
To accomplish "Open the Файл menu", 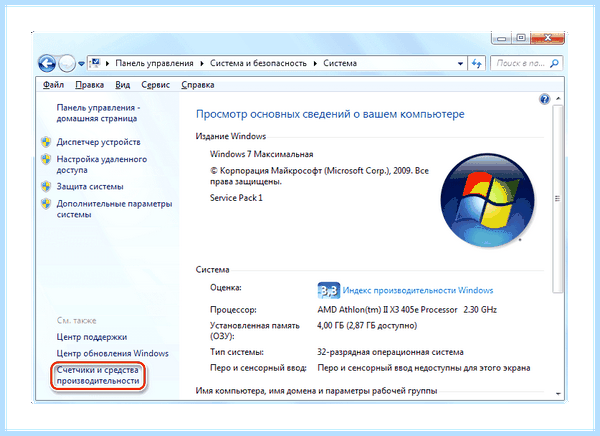I will click(53, 85).
